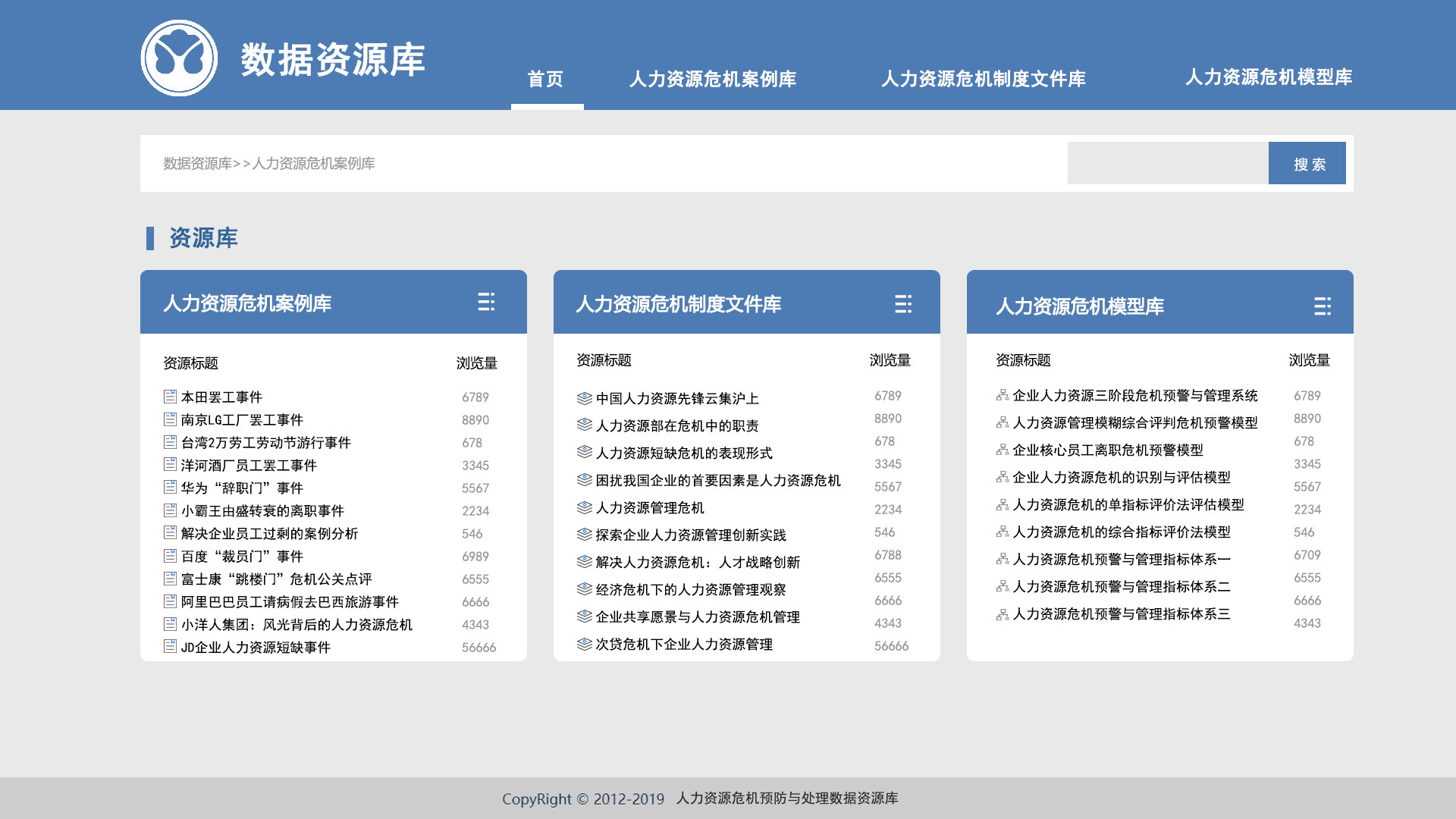Open list menu icon in 人力资源危机案例库 panel
This screenshot has width=1456, height=819.
[486, 302]
